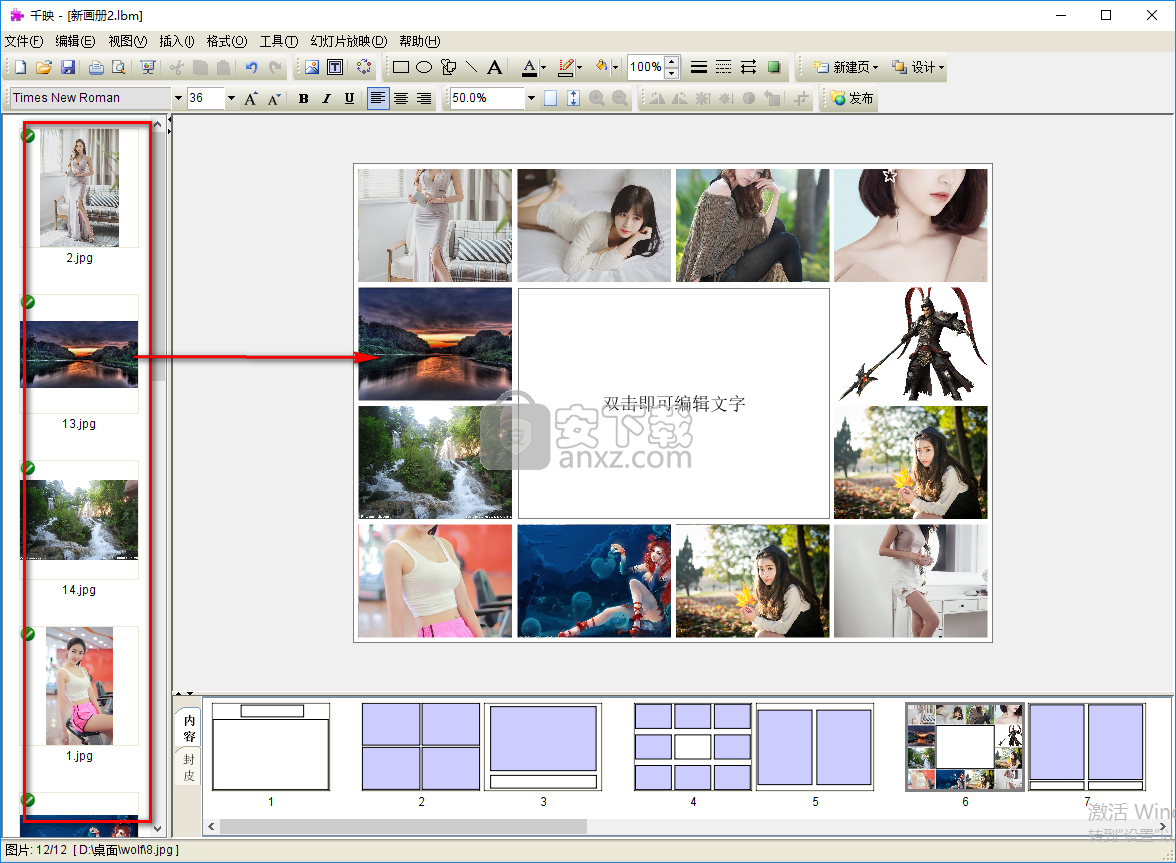Apply line color pencil icon

coord(566,67)
